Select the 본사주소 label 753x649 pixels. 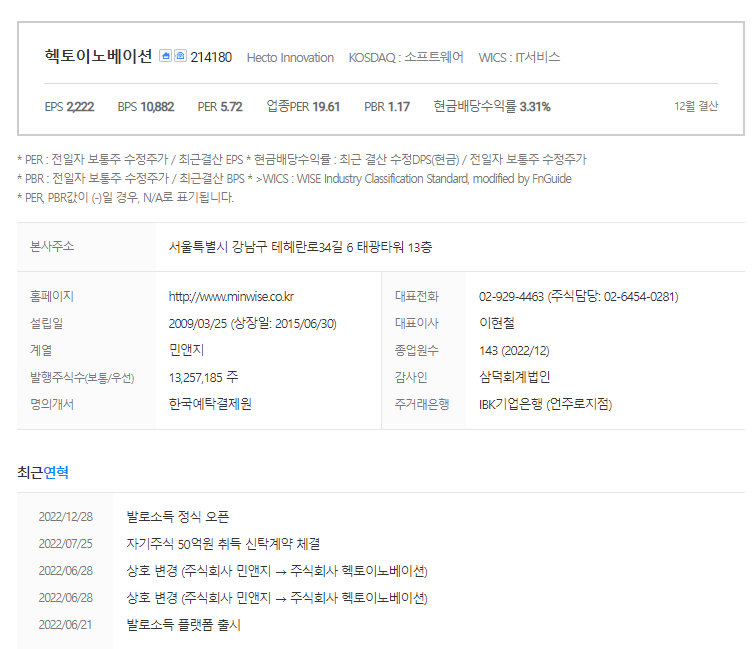tap(52, 246)
